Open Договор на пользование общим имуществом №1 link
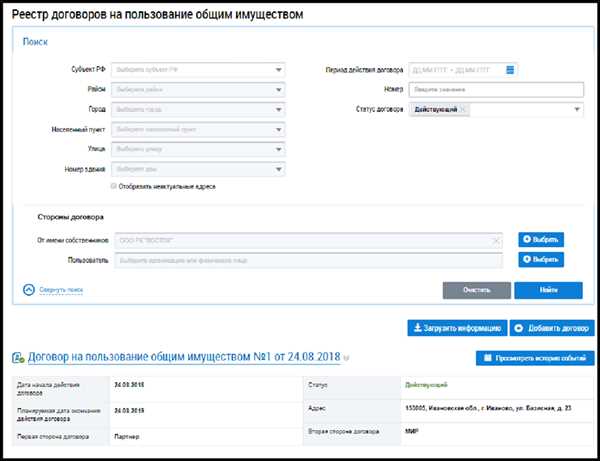This screenshot has width=600, height=461. (x=184, y=357)
